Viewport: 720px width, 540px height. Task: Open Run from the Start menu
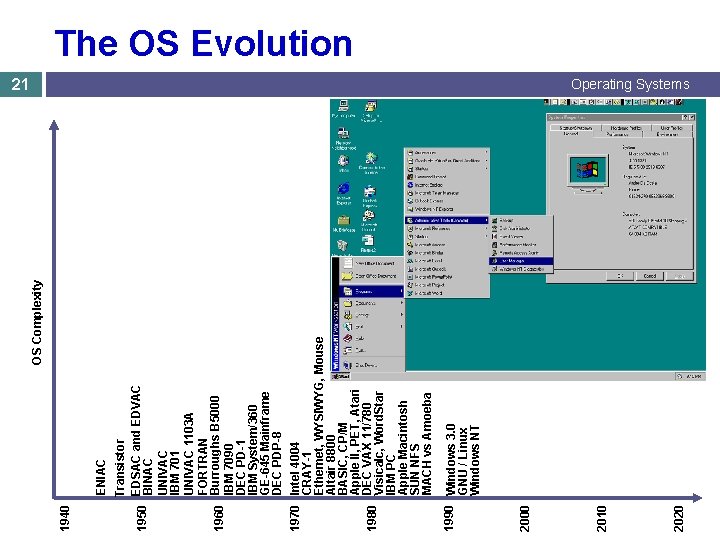tap(372, 350)
